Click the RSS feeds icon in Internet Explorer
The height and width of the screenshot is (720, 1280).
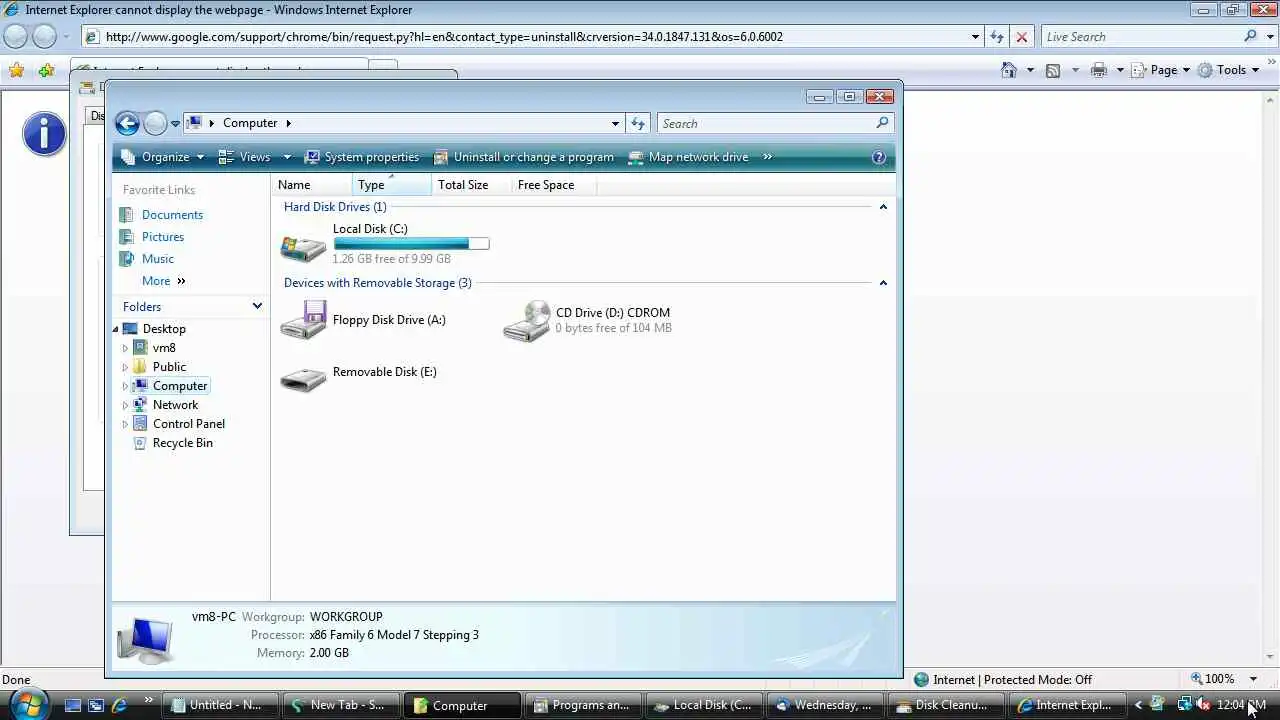(x=1052, y=70)
